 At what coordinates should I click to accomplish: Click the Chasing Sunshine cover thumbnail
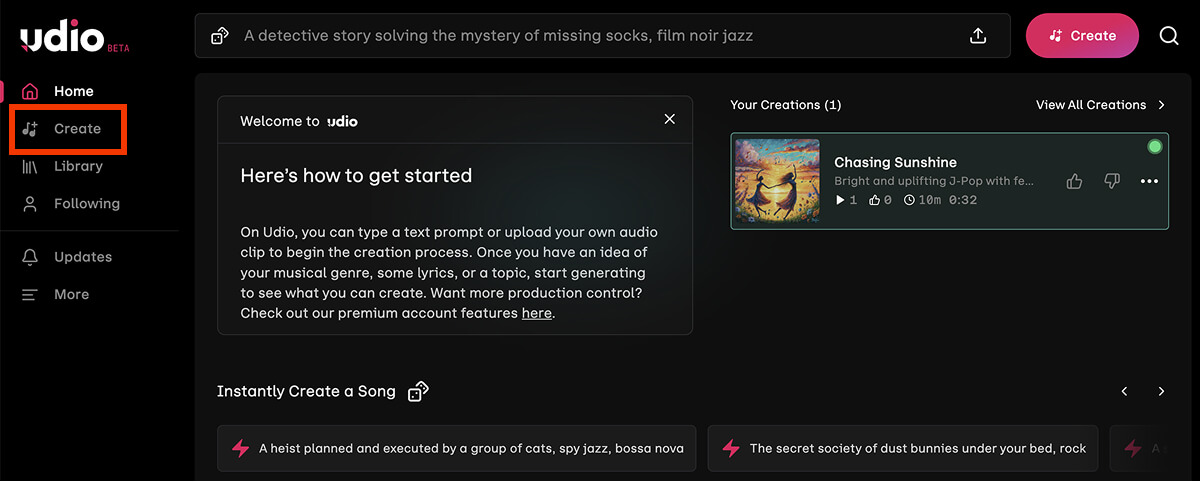point(778,181)
